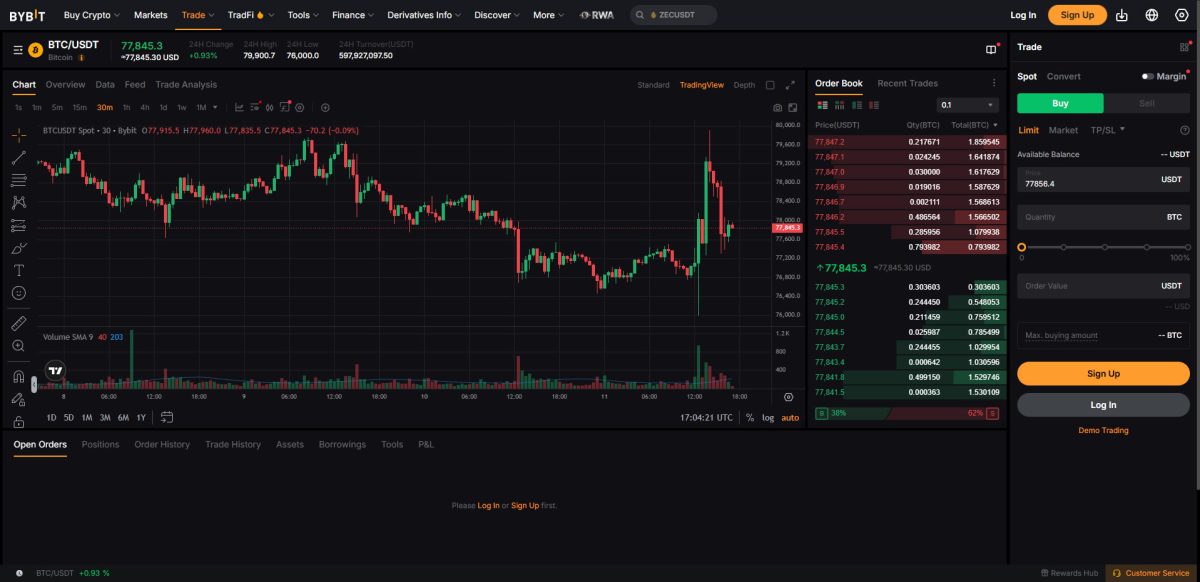Select the sell-only order book view
This screenshot has width=1200, height=582.
[873, 104]
